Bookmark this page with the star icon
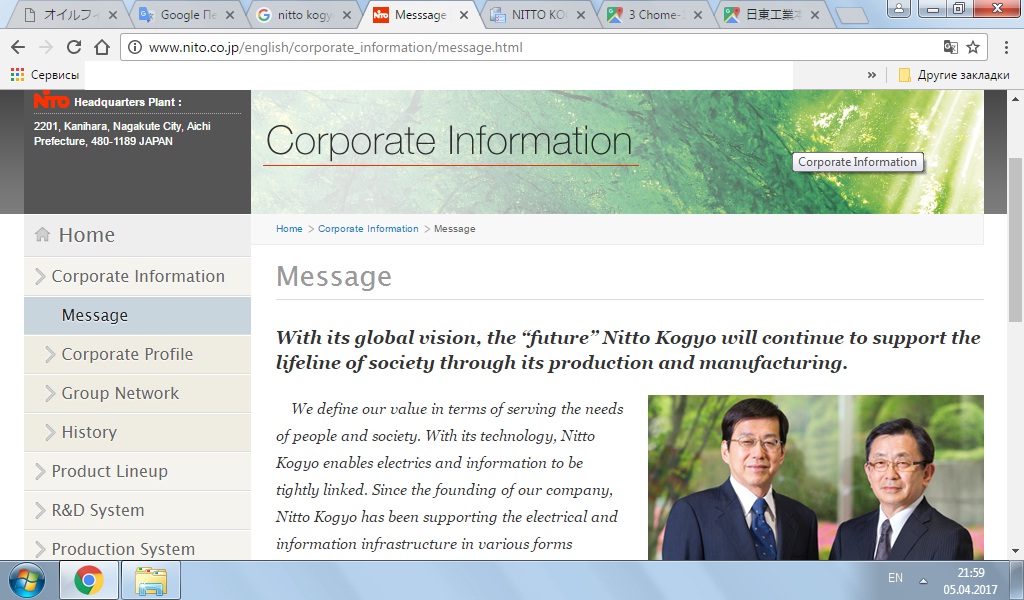This screenshot has height=600, width=1024. pos(973,47)
